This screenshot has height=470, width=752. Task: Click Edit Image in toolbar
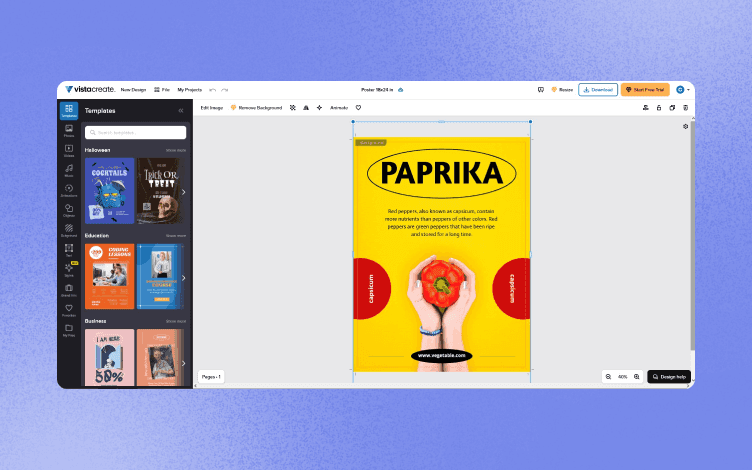point(212,108)
